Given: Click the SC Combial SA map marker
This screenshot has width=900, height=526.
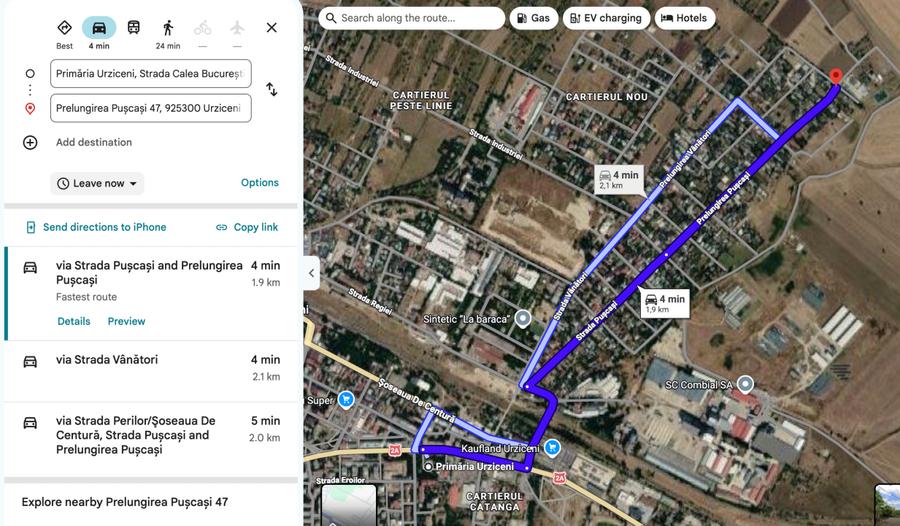Looking at the screenshot, I should tap(745, 384).
